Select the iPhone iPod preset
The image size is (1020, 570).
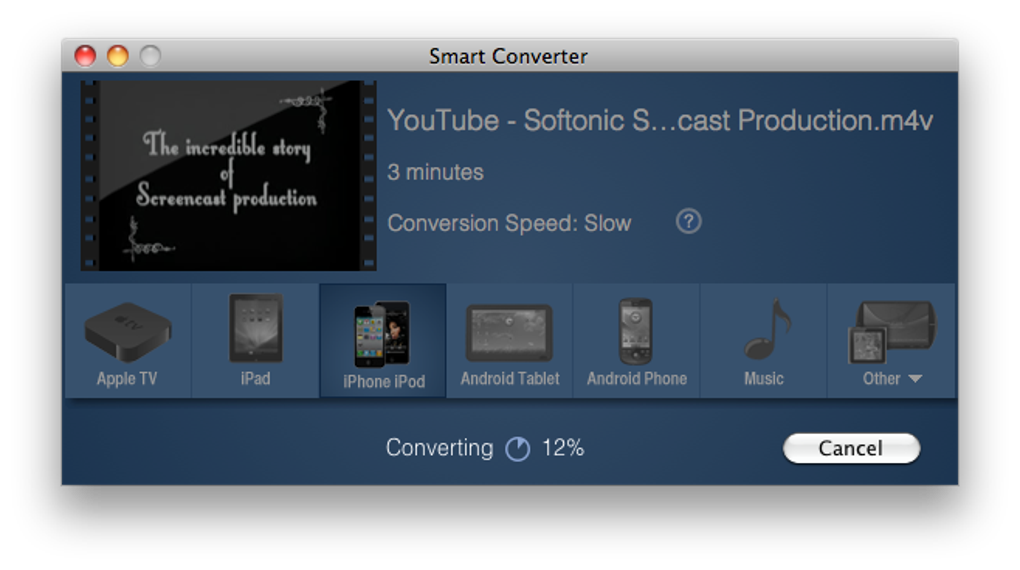click(383, 341)
